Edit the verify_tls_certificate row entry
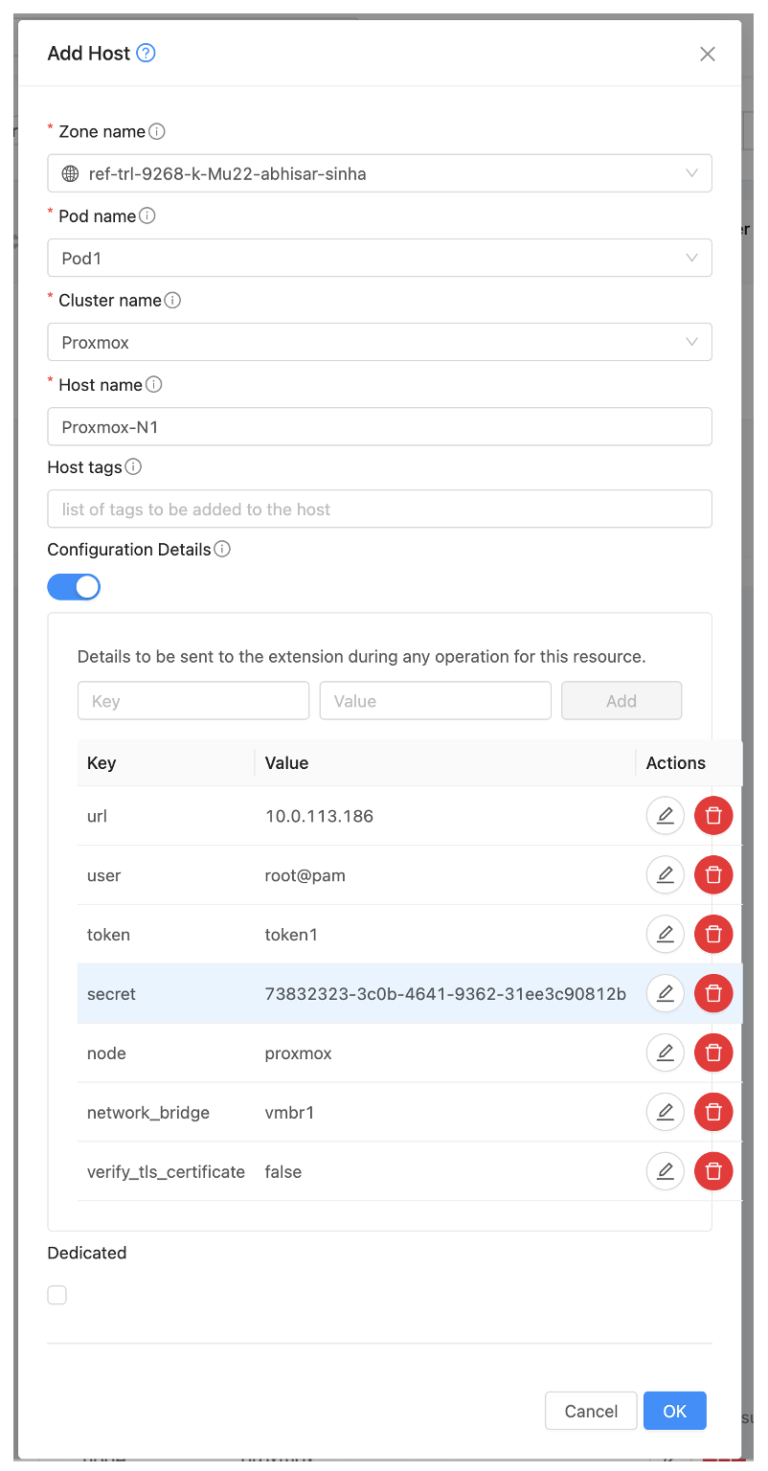This screenshot has width=768, height=1471. [x=665, y=1170]
